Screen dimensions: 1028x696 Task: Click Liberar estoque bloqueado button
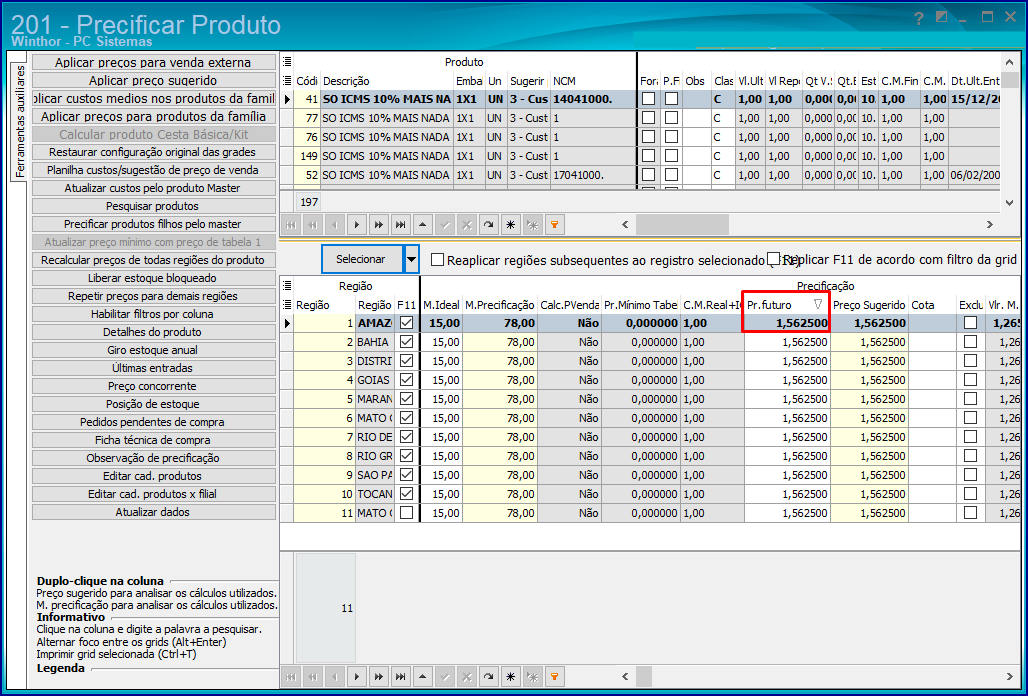point(153,278)
